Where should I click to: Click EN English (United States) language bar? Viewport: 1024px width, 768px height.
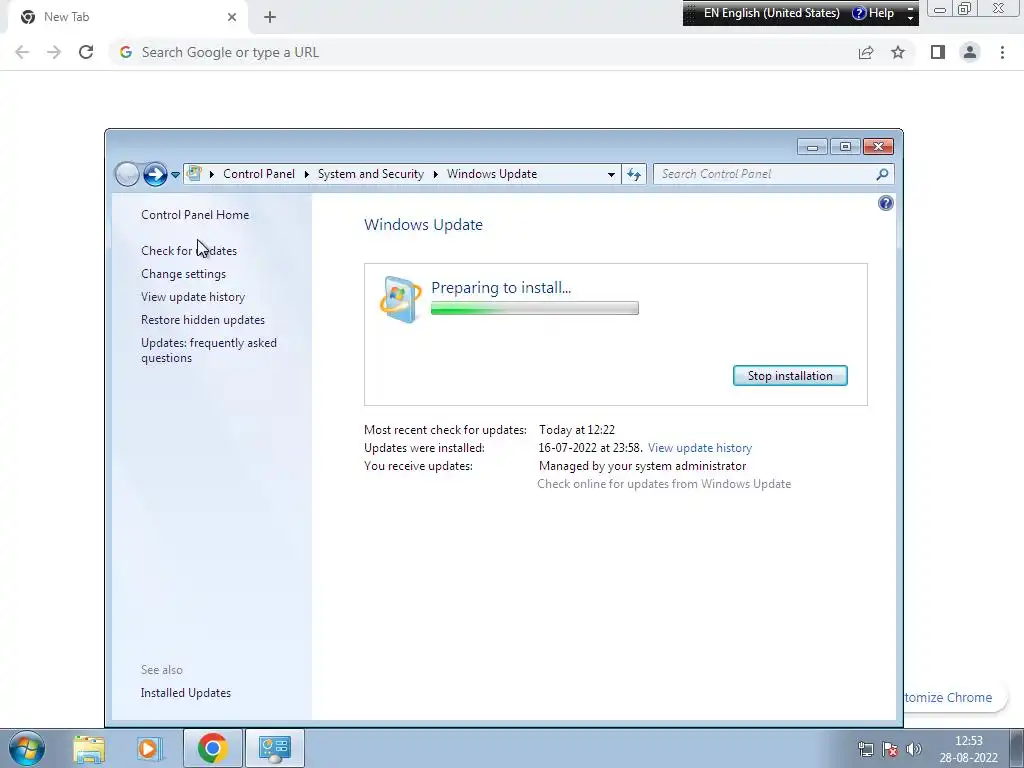tap(771, 13)
